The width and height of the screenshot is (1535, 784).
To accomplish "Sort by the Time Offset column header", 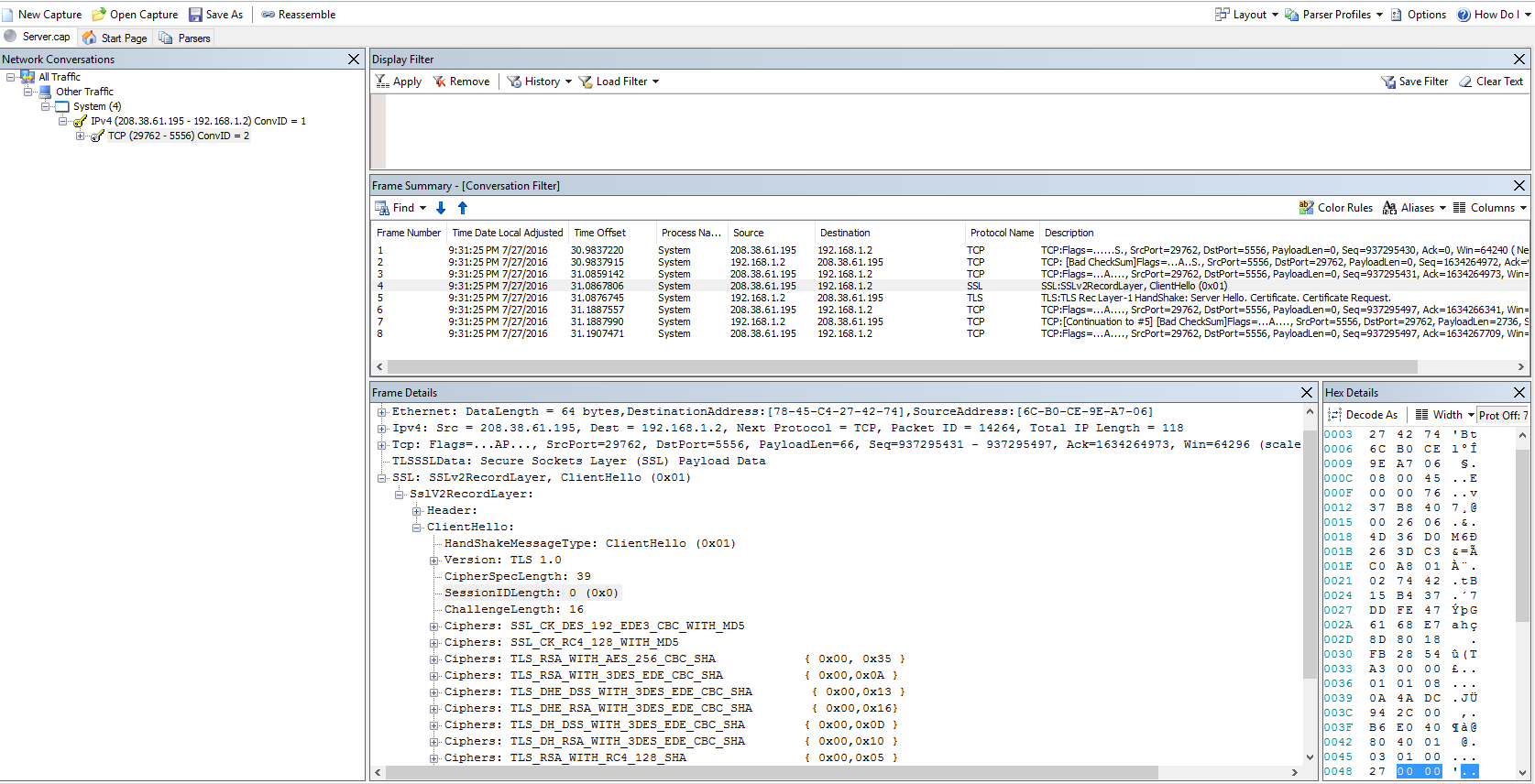I will 610,233.
